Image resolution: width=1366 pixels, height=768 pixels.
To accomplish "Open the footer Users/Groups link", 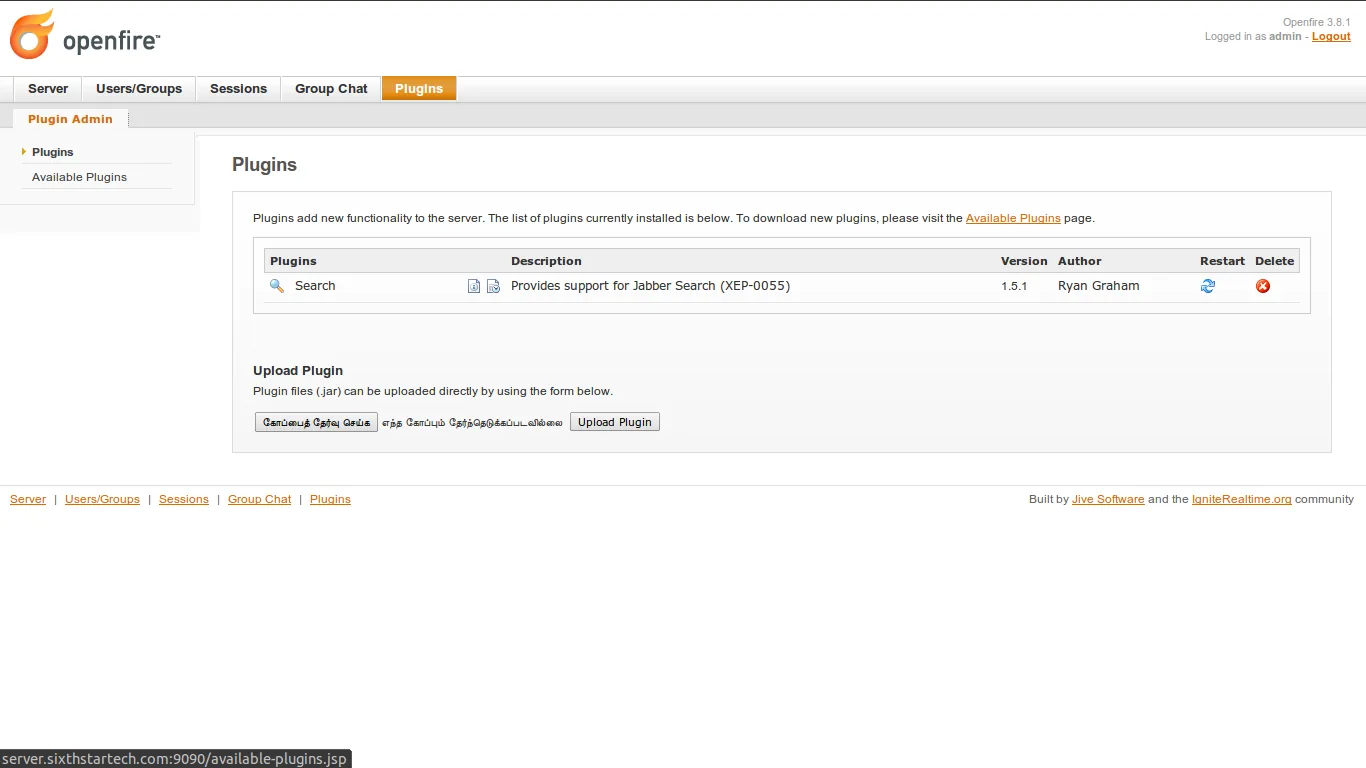I will [x=102, y=499].
